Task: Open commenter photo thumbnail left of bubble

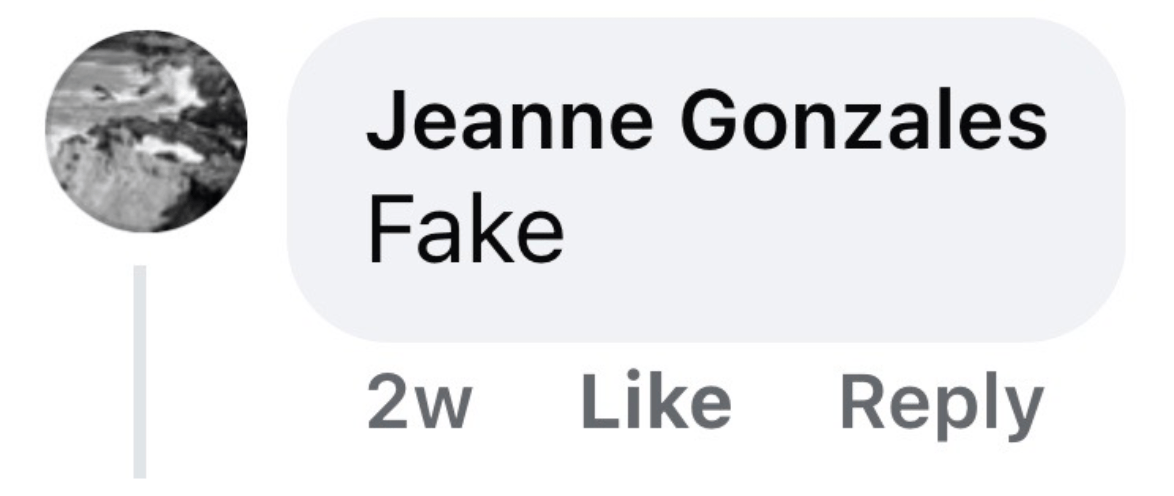Action: [x=146, y=130]
